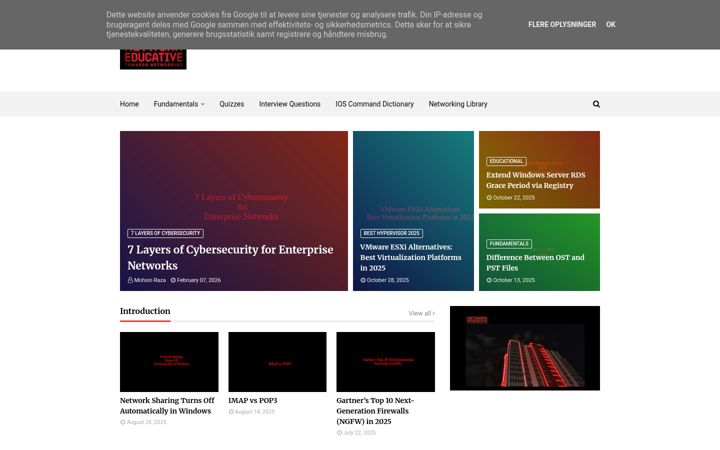Open Networking Library menu item
Screen dimensions: 720x450
pyautogui.click(x=458, y=104)
